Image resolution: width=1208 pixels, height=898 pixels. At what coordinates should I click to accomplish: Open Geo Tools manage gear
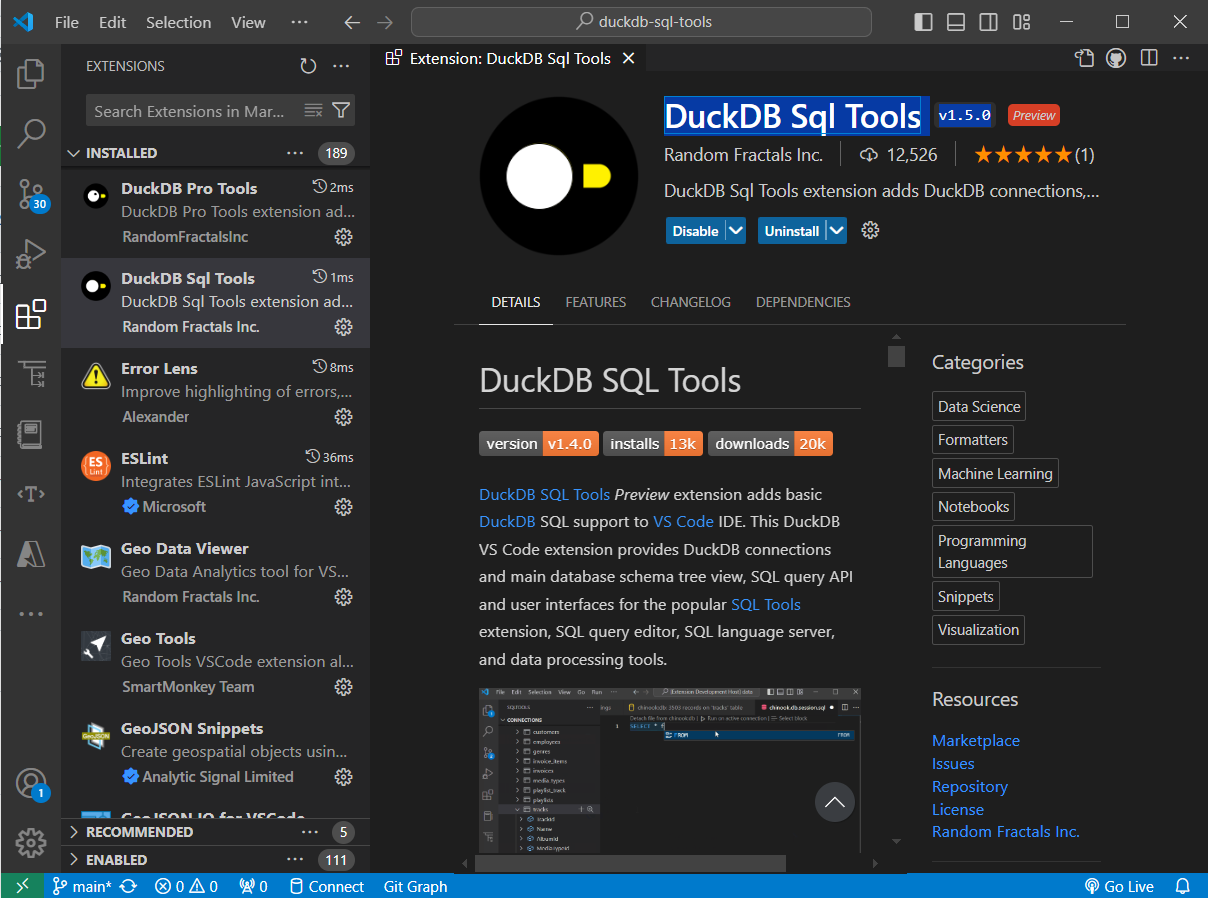343,687
